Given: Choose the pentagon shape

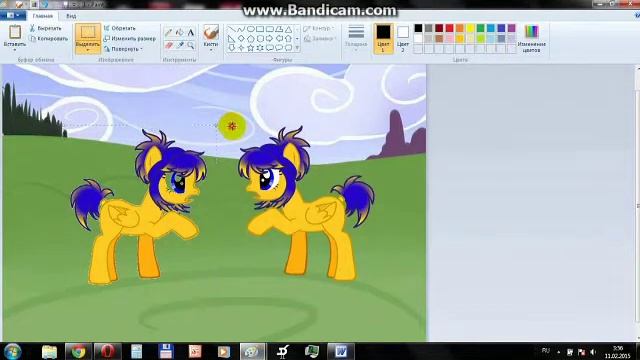Looking at the screenshot, I should click(250, 38).
